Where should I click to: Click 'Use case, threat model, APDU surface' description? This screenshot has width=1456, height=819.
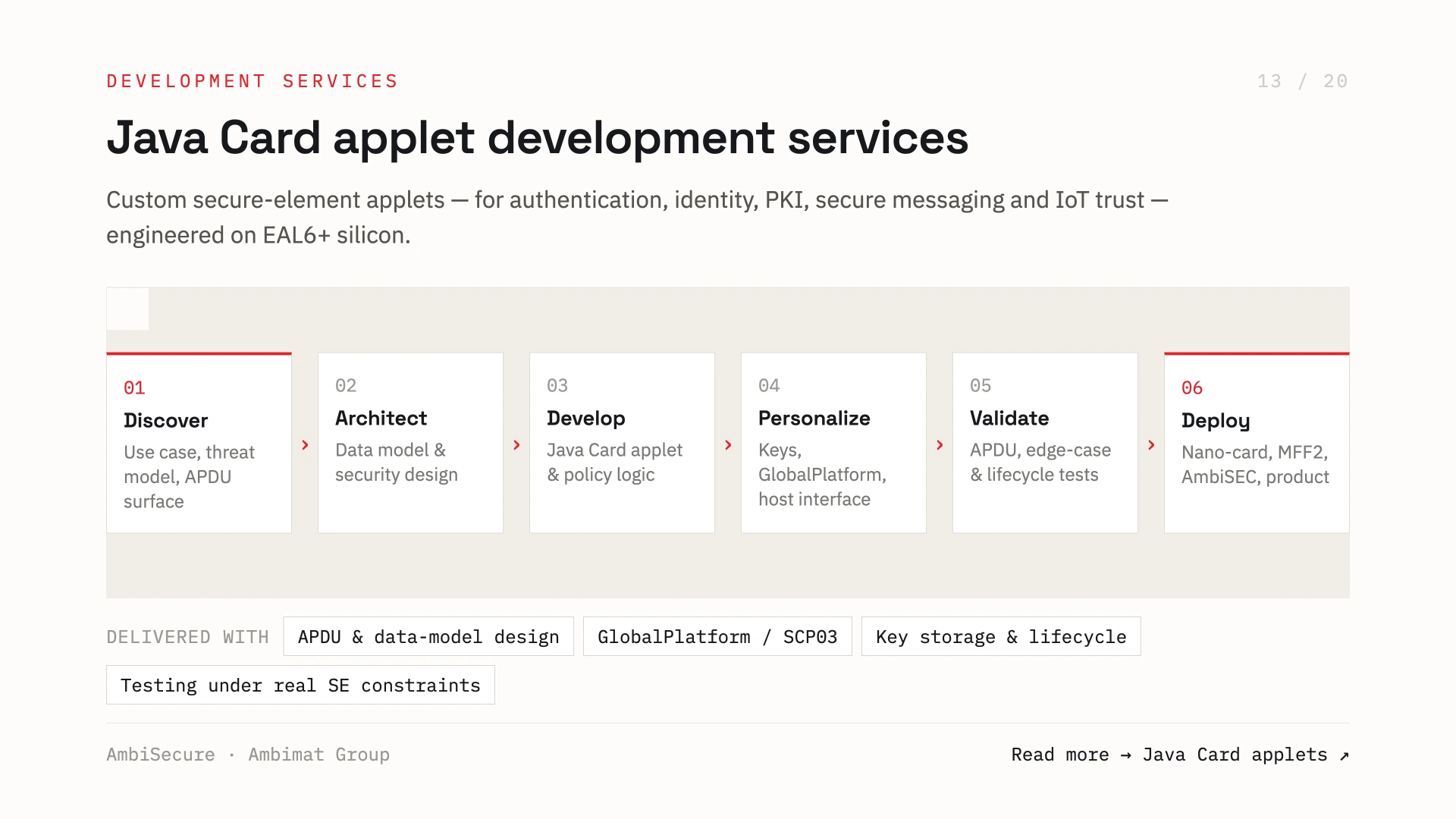[x=190, y=477]
